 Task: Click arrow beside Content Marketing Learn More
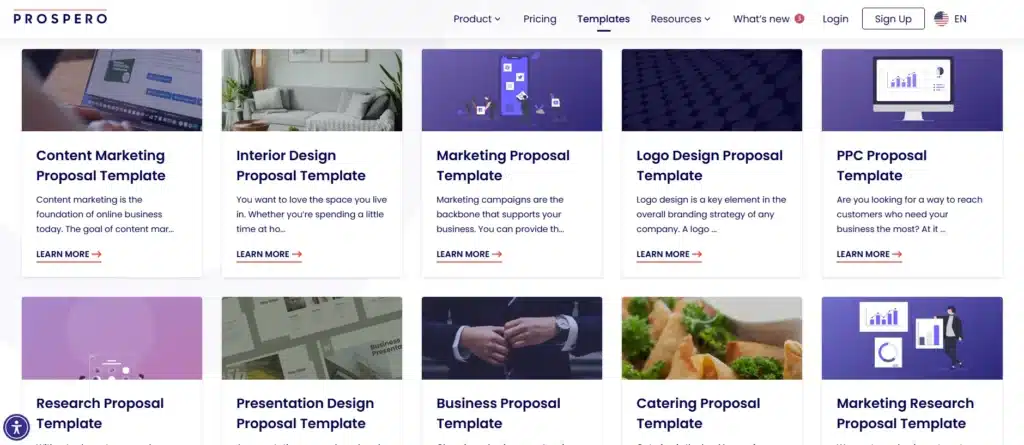[x=97, y=254]
